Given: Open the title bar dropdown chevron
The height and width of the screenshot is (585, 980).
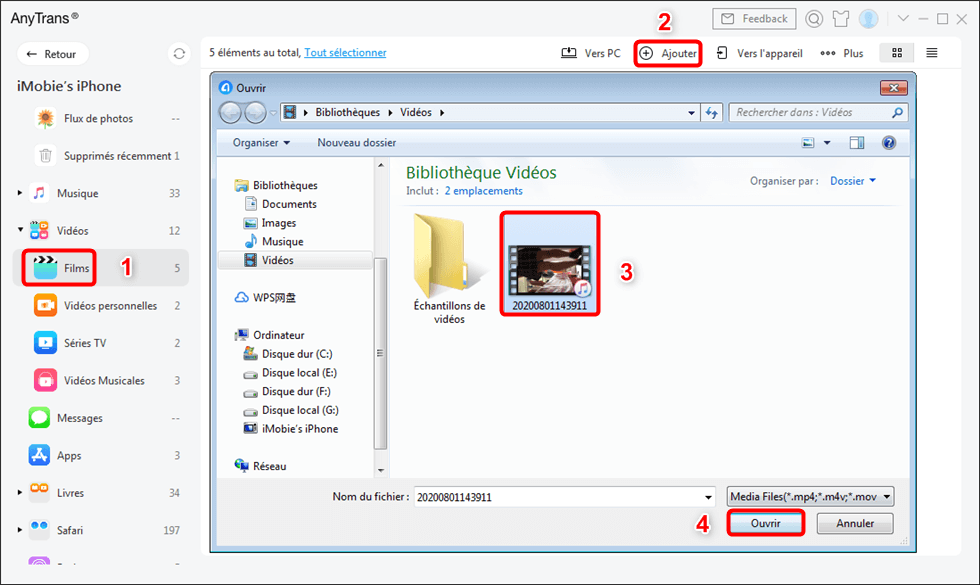Looking at the screenshot, I should tap(903, 19).
